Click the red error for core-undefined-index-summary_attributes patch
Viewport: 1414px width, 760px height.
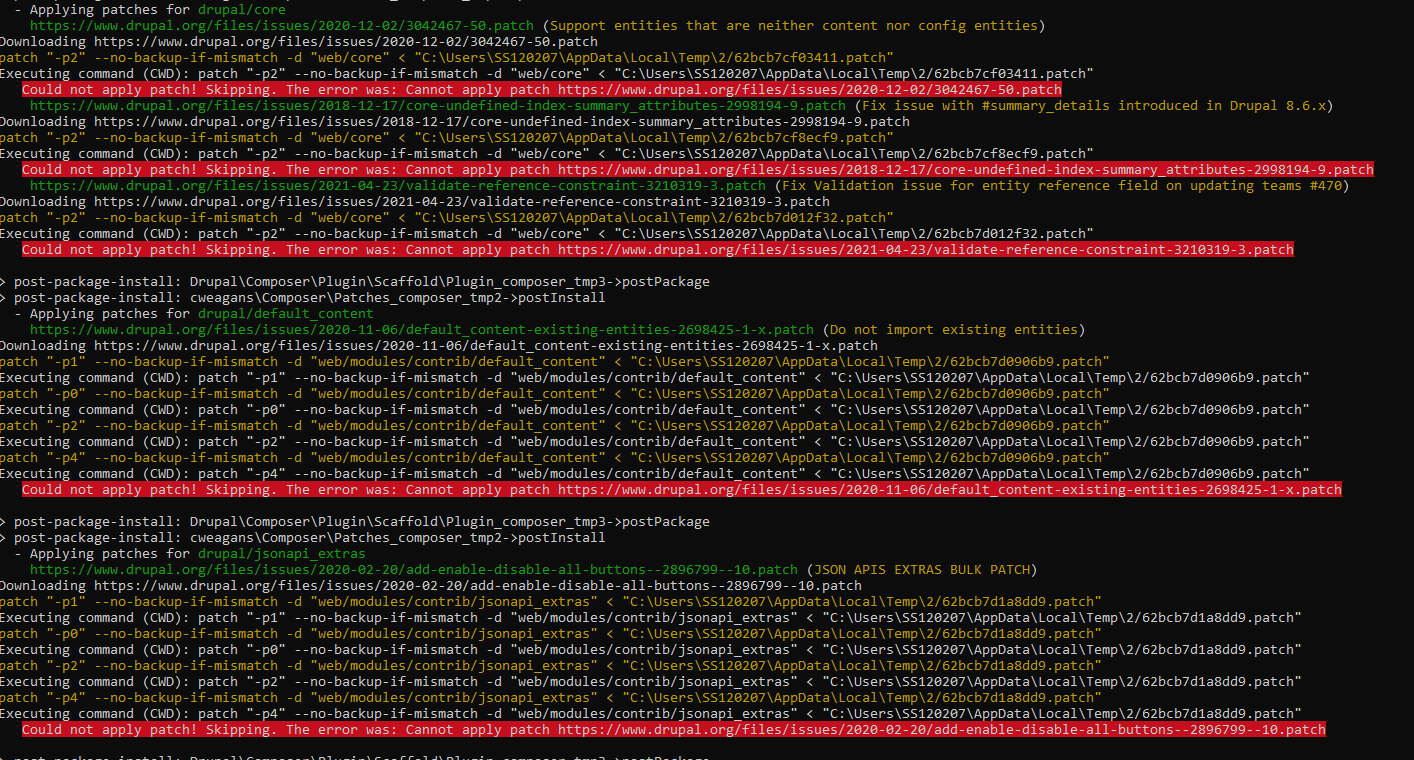click(698, 169)
